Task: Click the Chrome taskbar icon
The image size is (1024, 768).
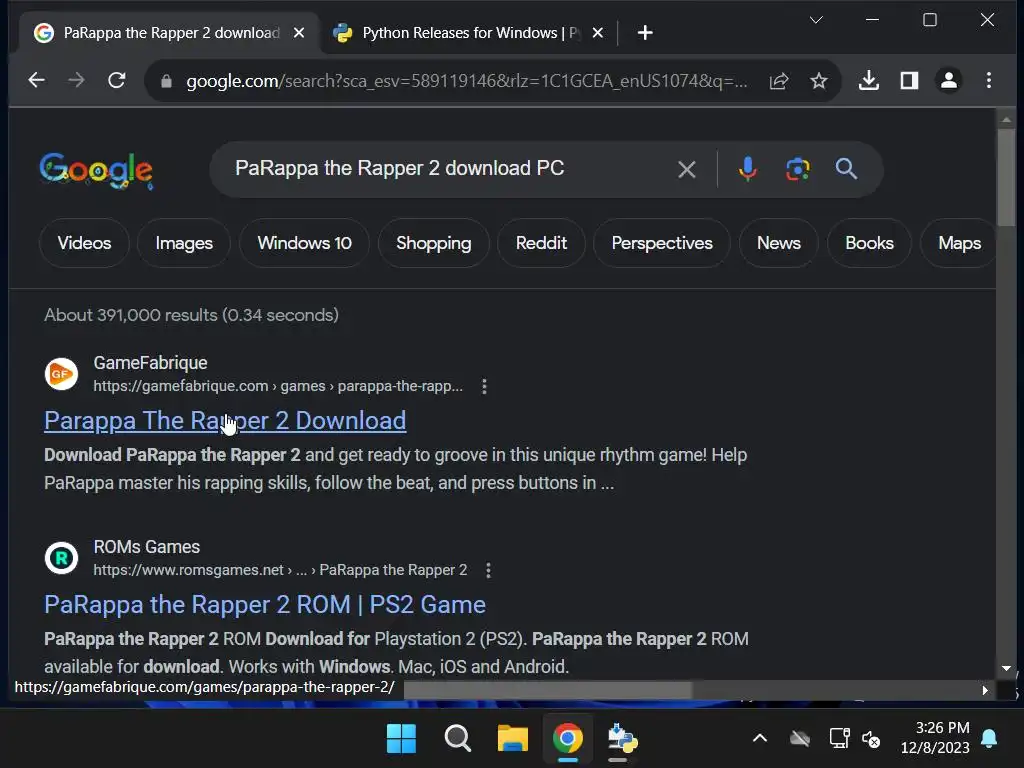Action: pos(568,739)
